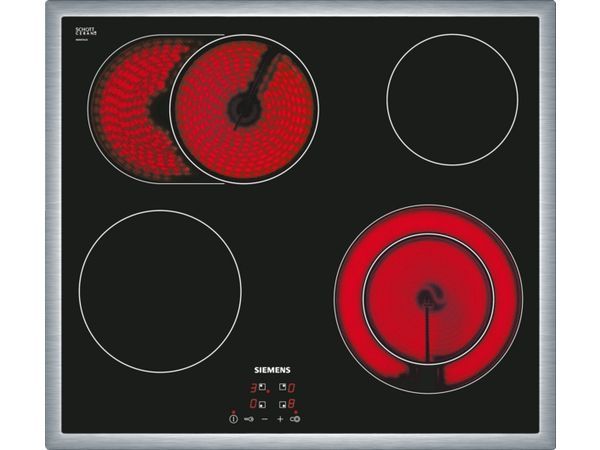Screen dimensions: 600x450
Task: Click front-left heat level display showing 0
Action: [x=254, y=404]
